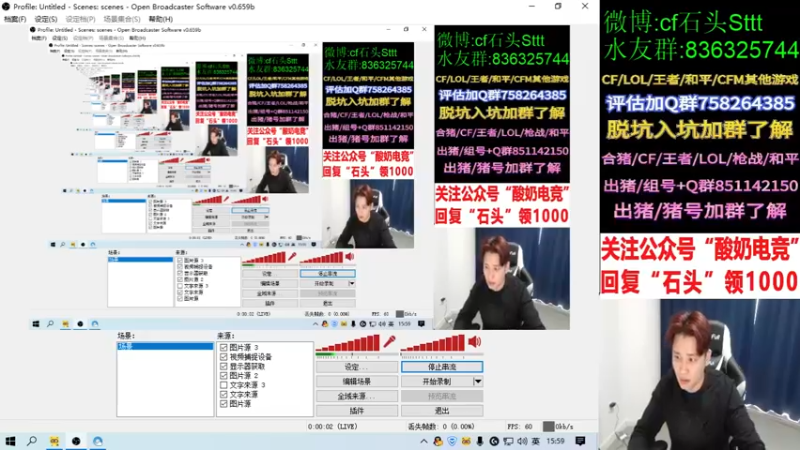Image resolution: width=800 pixels, height=450 pixels.
Task: Click the 退出 exit button
Action: click(442, 410)
